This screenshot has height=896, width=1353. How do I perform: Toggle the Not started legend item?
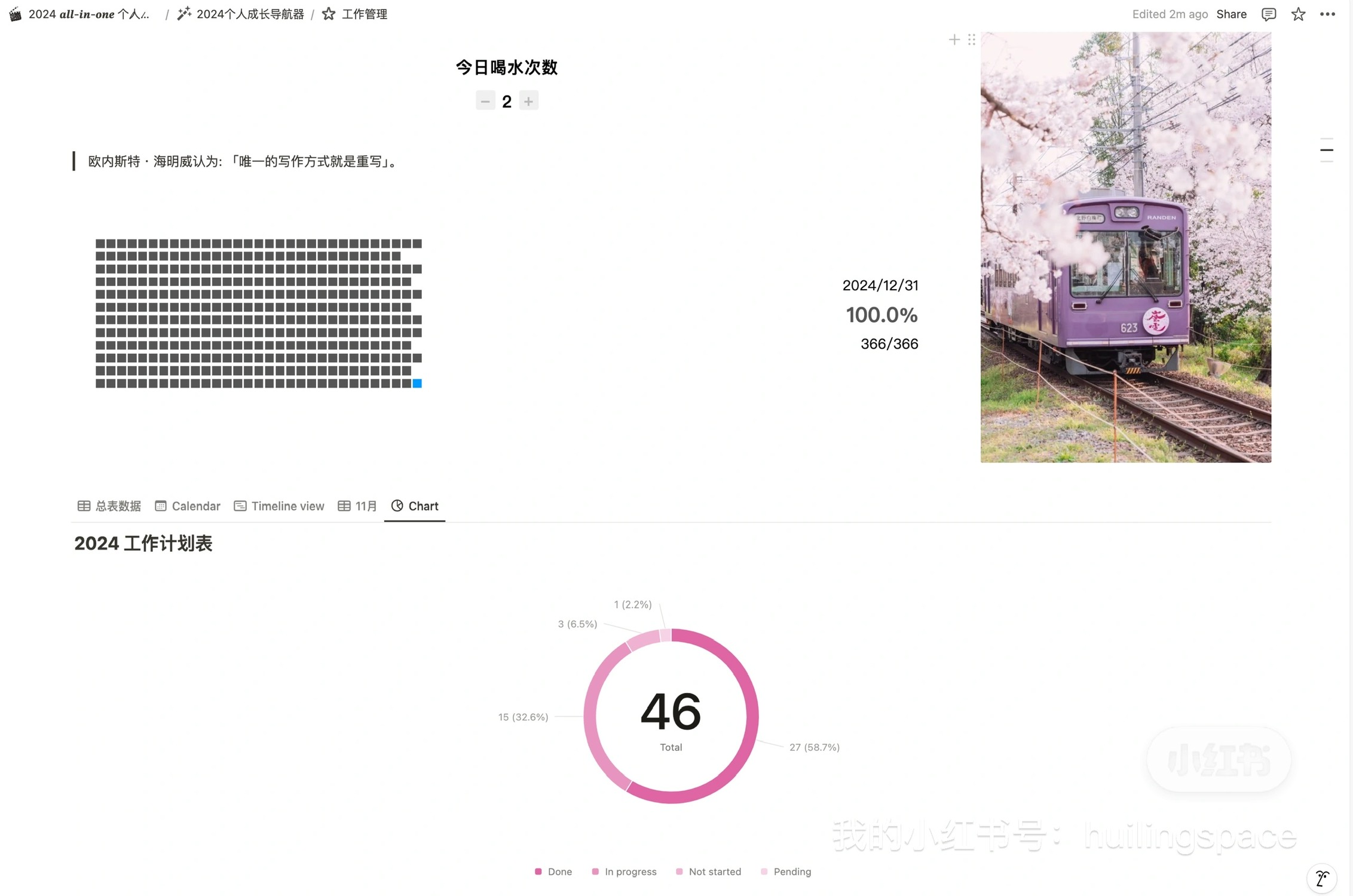708,872
